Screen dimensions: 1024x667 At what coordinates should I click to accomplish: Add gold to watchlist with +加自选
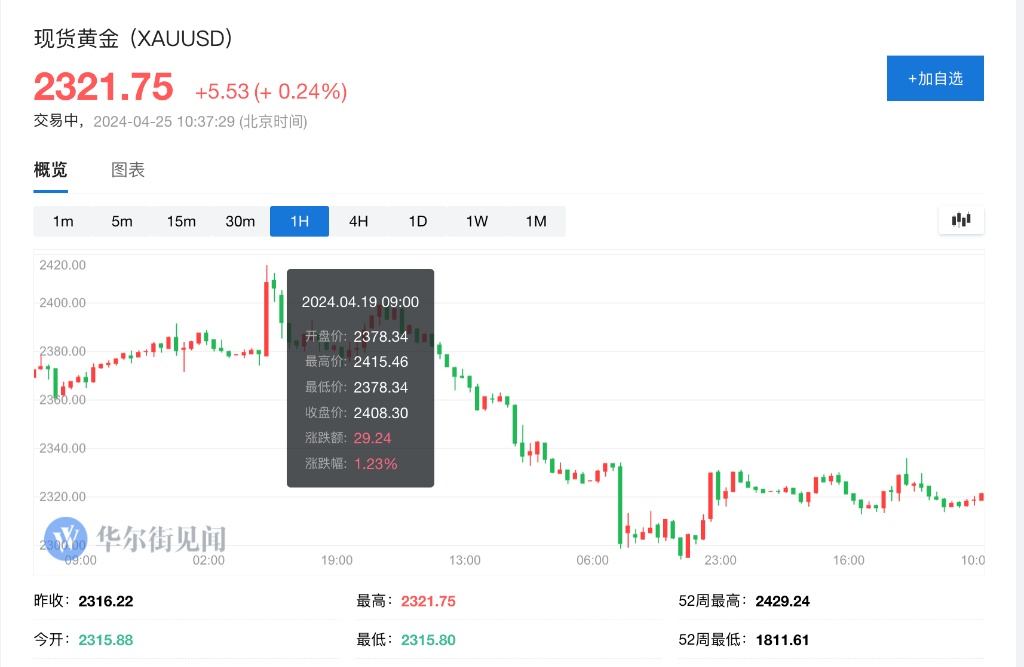[x=935, y=78]
